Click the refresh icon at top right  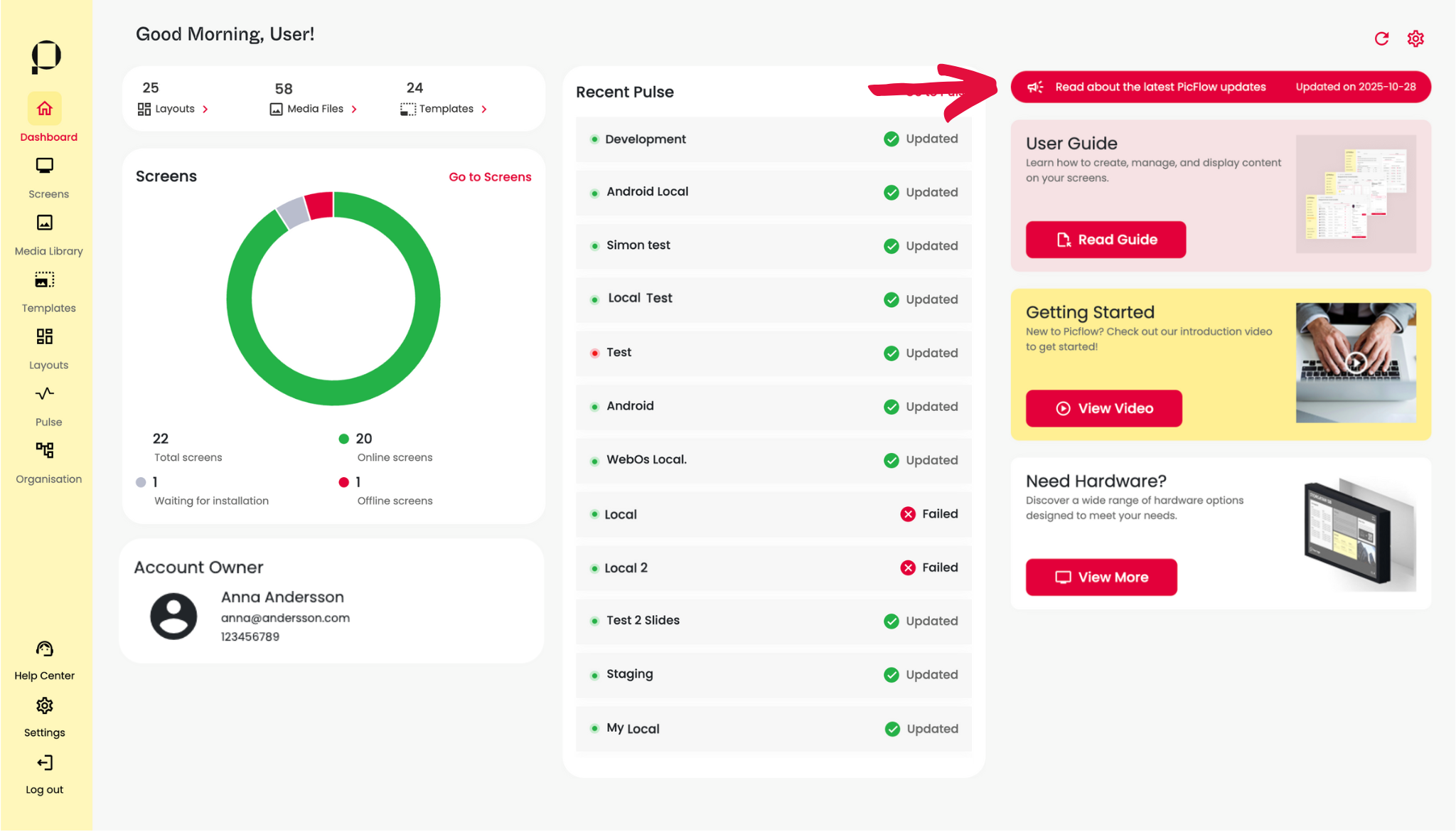(1381, 38)
